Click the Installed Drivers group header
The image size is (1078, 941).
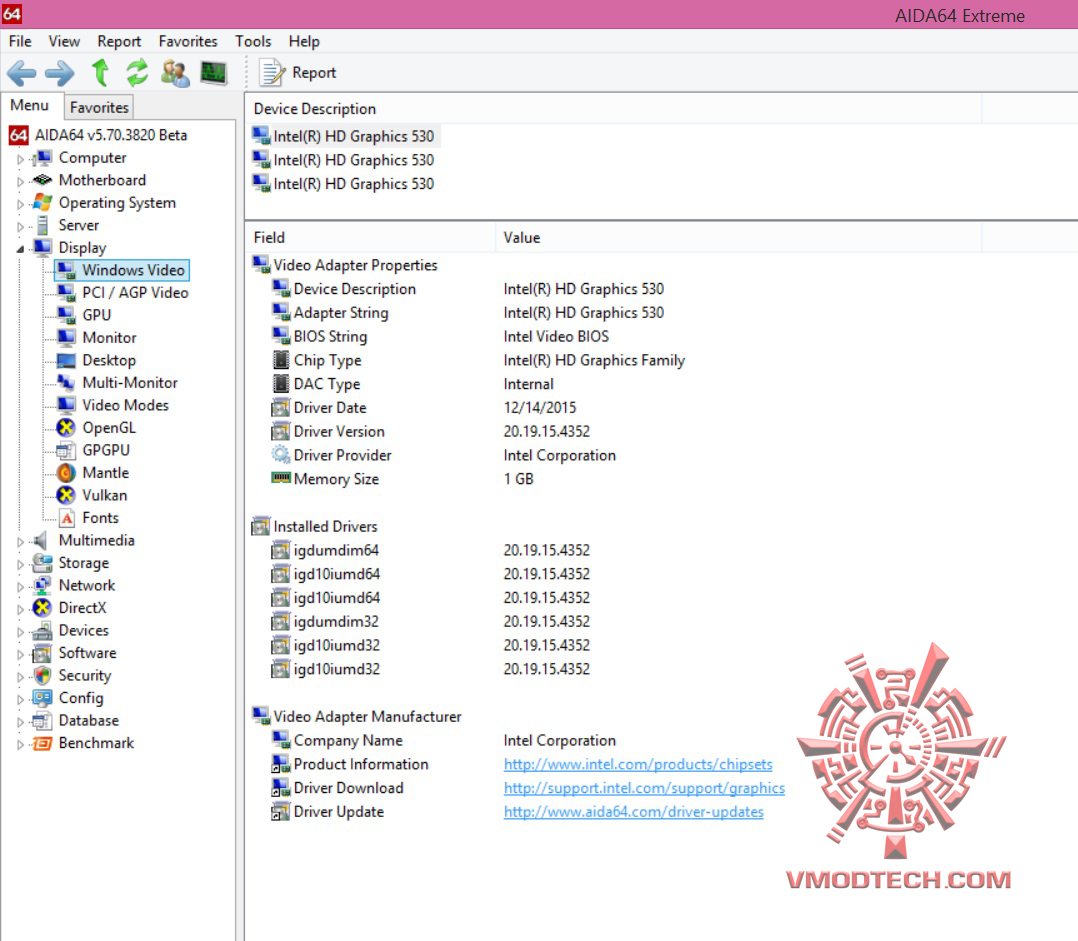coord(315,527)
